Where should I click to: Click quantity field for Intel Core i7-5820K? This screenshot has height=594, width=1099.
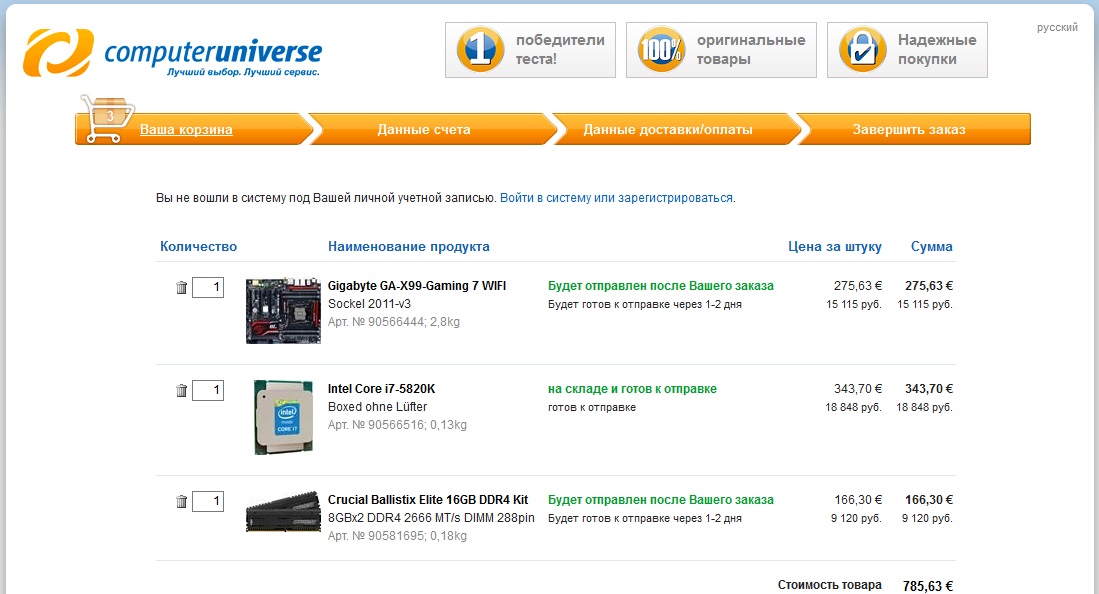coord(208,391)
